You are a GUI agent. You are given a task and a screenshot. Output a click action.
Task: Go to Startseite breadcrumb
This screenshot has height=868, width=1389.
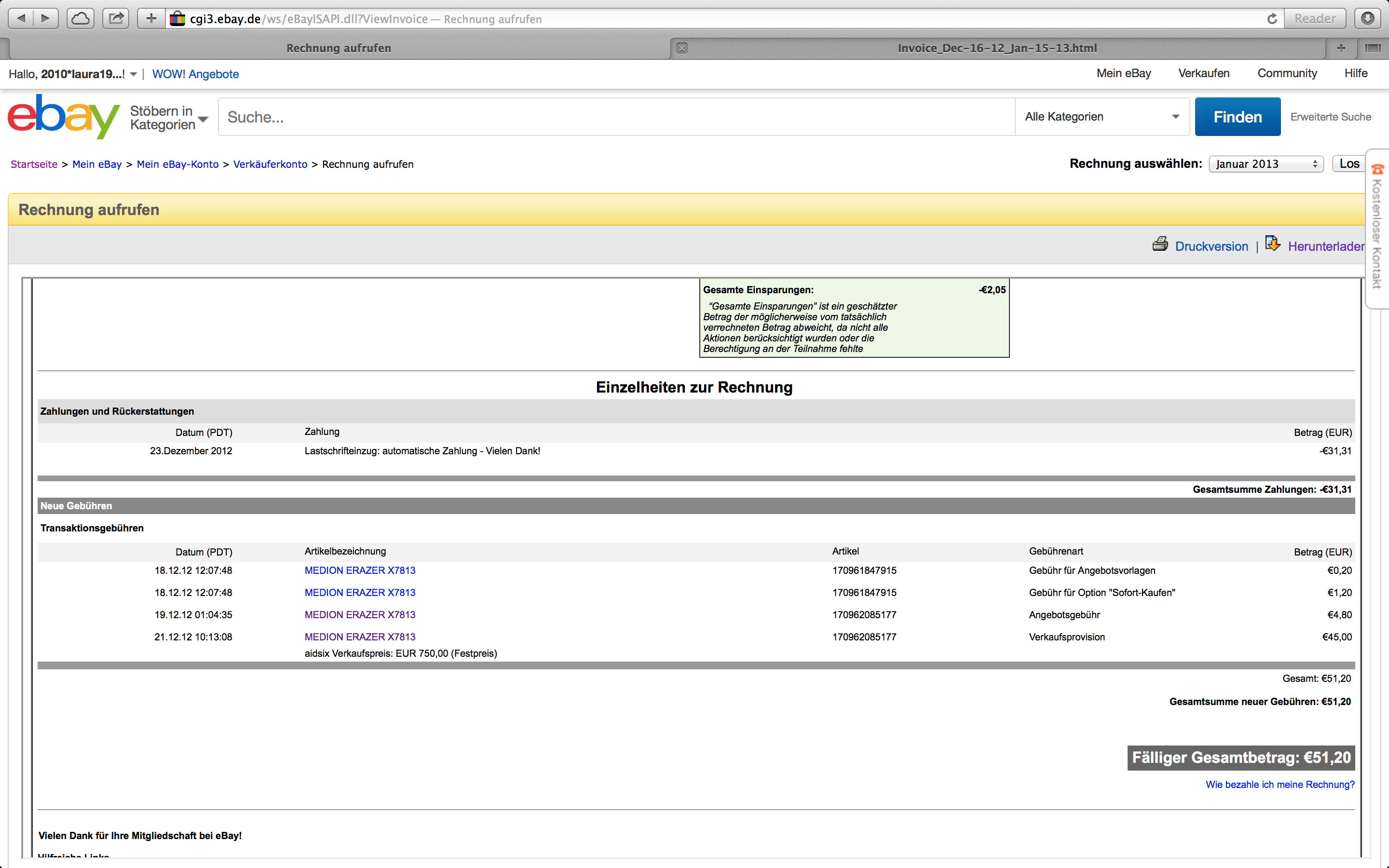tap(34, 164)
